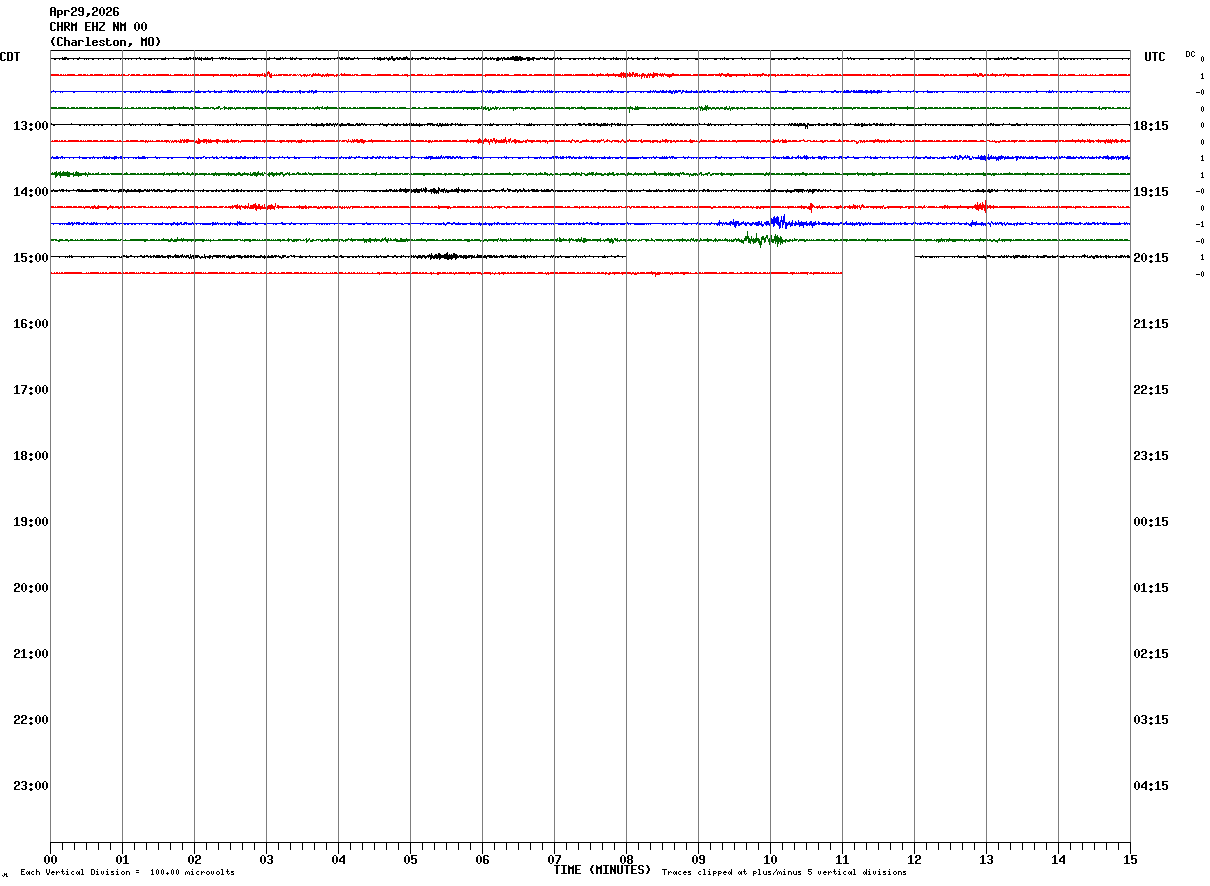Select the 23:00 CDT time label
The width and height of the screenshot is (1210, 886).
pos(31,785)
